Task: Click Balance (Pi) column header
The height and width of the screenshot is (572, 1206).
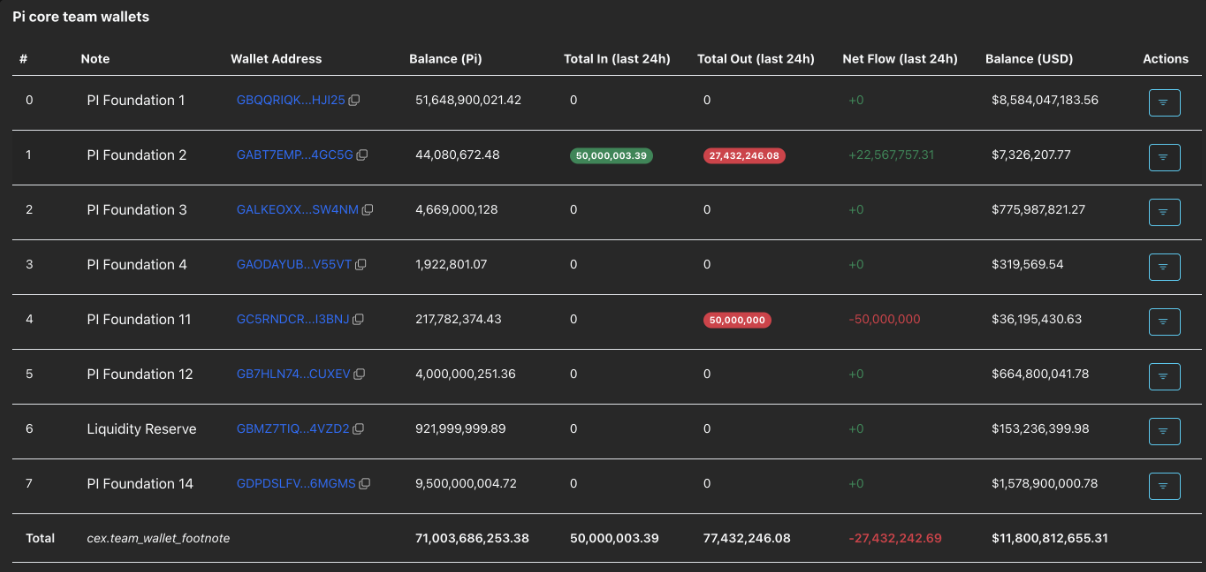Action: [445, 59]
